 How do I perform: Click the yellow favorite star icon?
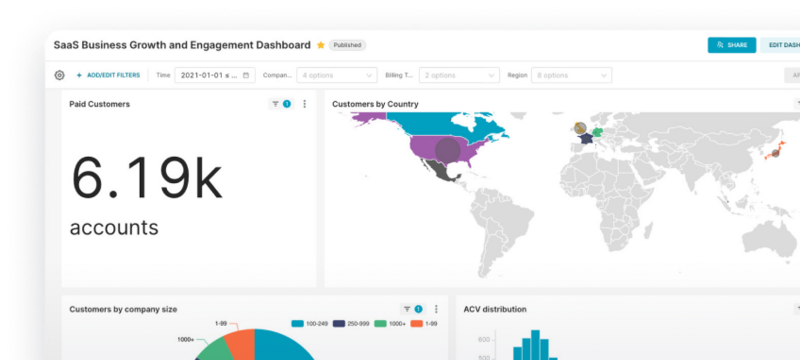click(320, 45)
